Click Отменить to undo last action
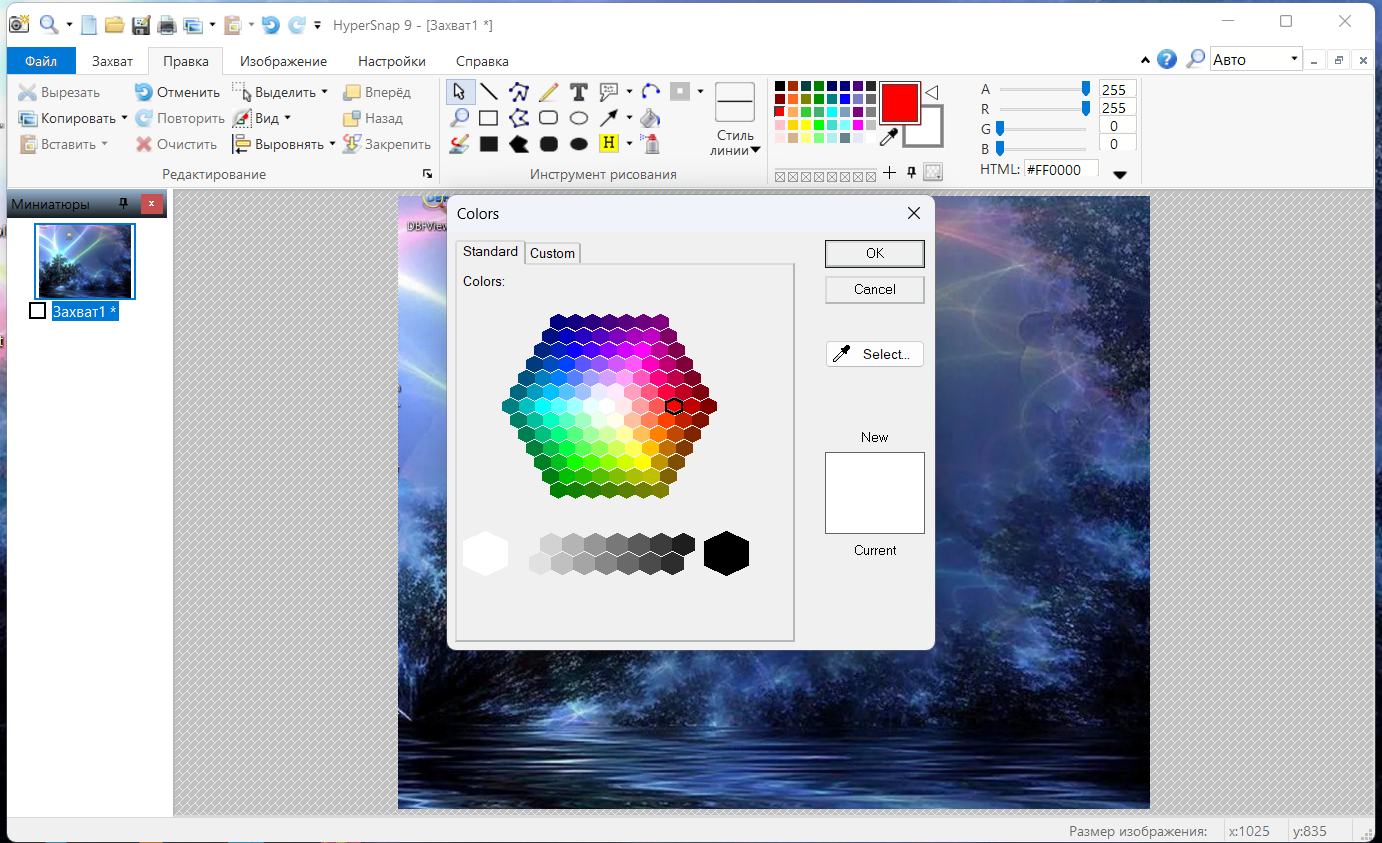 pyautogui.click(x=177, y=92)
